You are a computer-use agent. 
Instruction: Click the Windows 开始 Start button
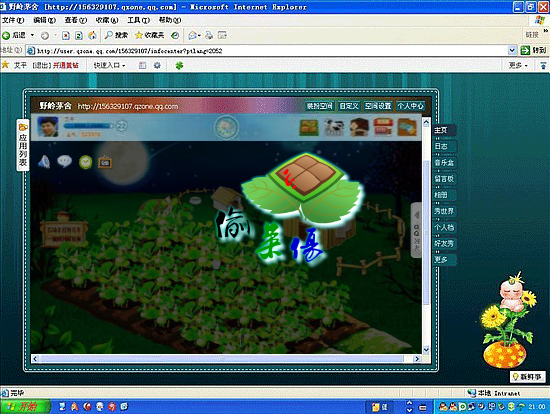(x=24, y=407)
